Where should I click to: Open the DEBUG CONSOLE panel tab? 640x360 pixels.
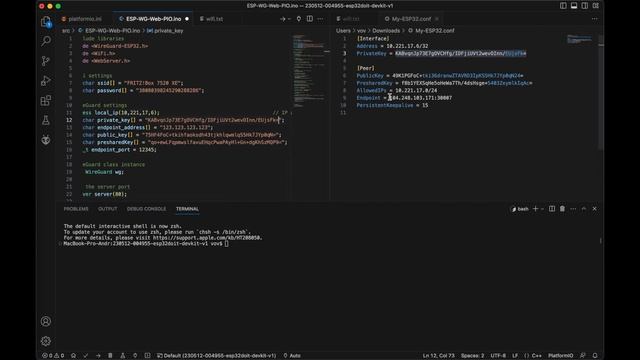(x=146, y=209)
